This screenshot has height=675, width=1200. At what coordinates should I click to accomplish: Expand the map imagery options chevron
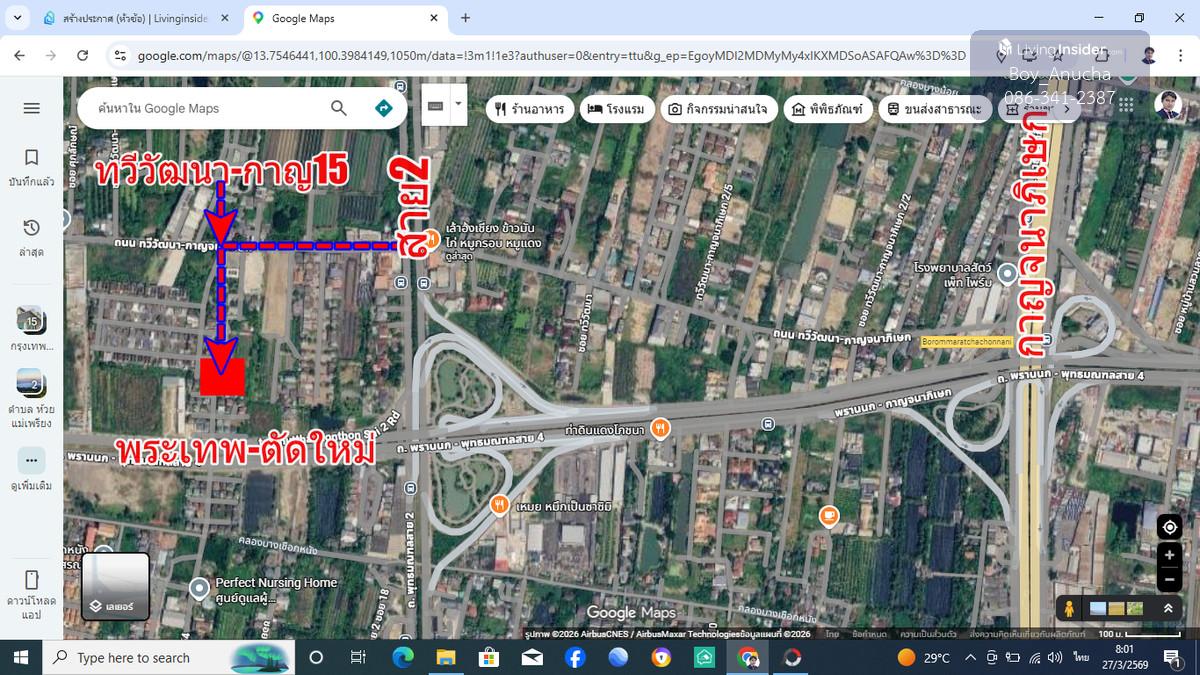pyautogui.click(x=1167, y=608)
